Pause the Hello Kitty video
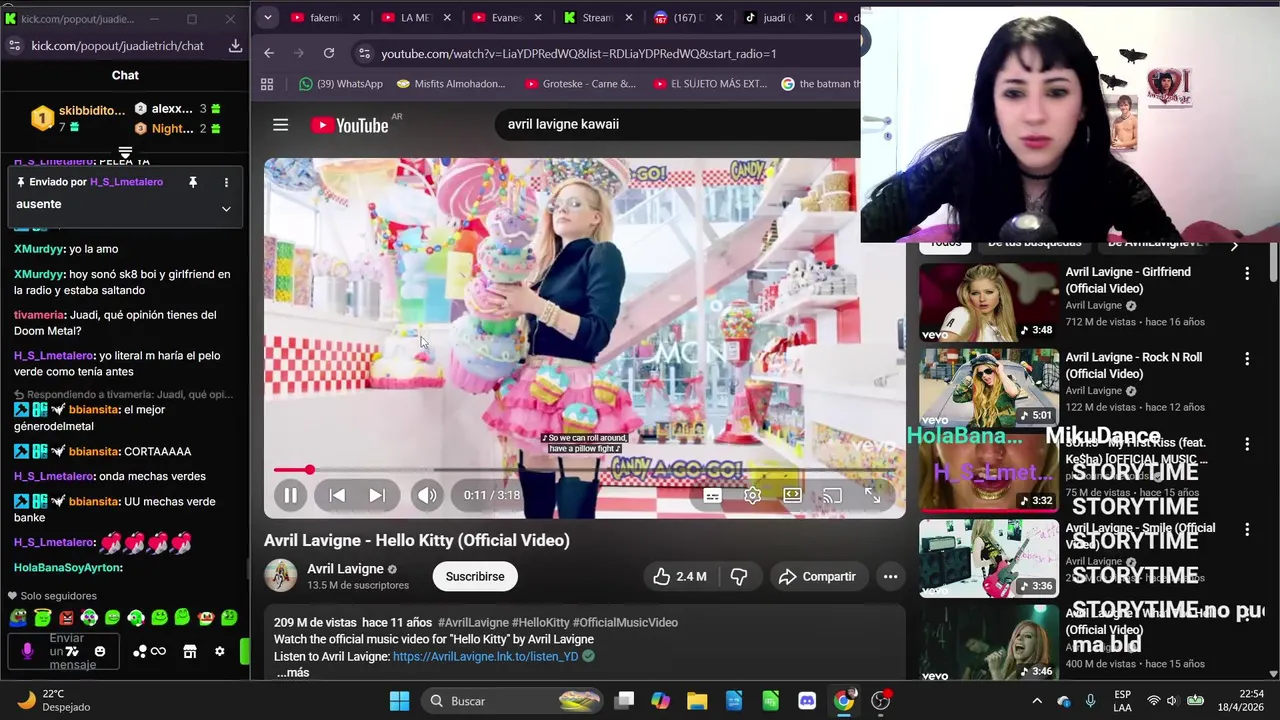This screenshot has width=1280, height=720. [x=289, y=495]
